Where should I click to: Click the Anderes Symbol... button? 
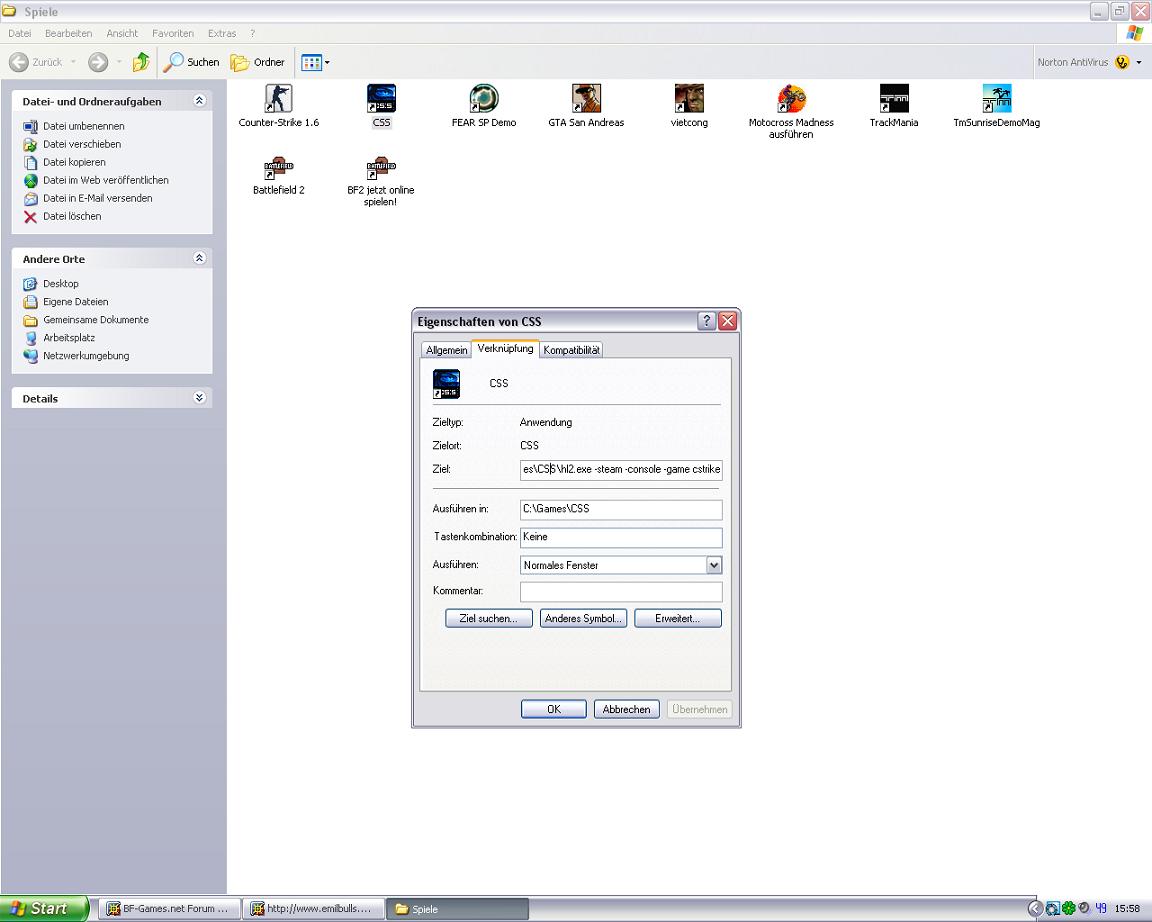coord(583,619)
